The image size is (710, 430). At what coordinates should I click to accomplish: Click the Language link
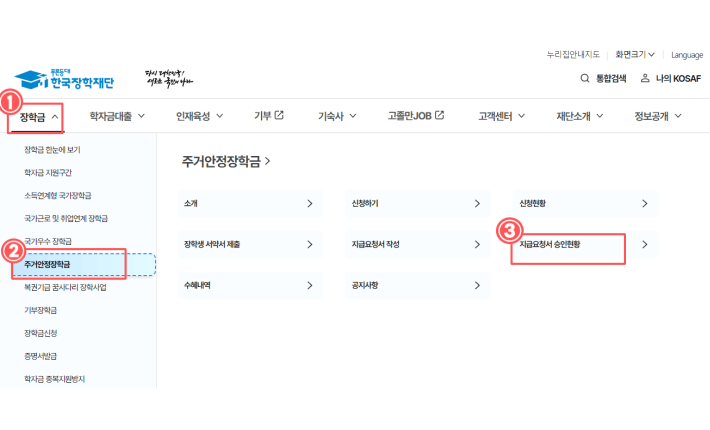pos(687,55)
